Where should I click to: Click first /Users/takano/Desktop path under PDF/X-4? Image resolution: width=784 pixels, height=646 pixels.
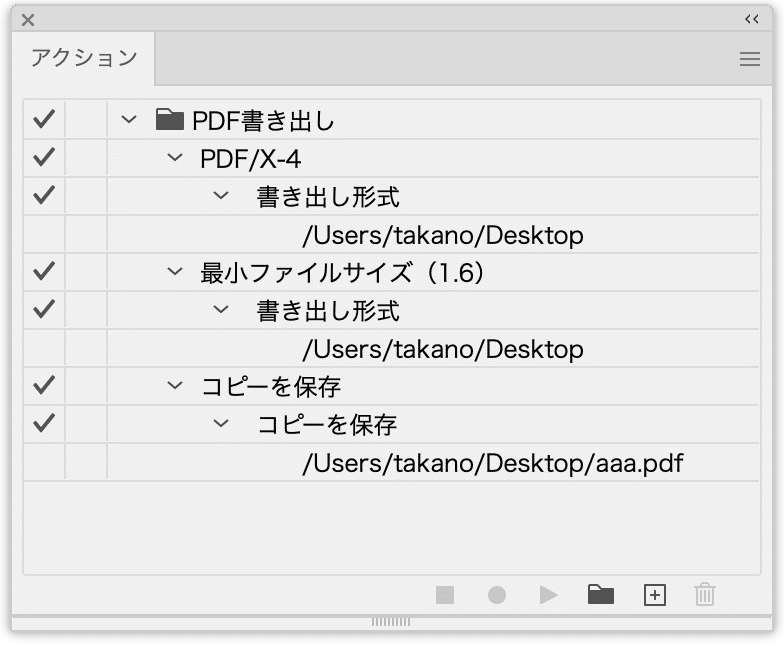pos(443,235)
